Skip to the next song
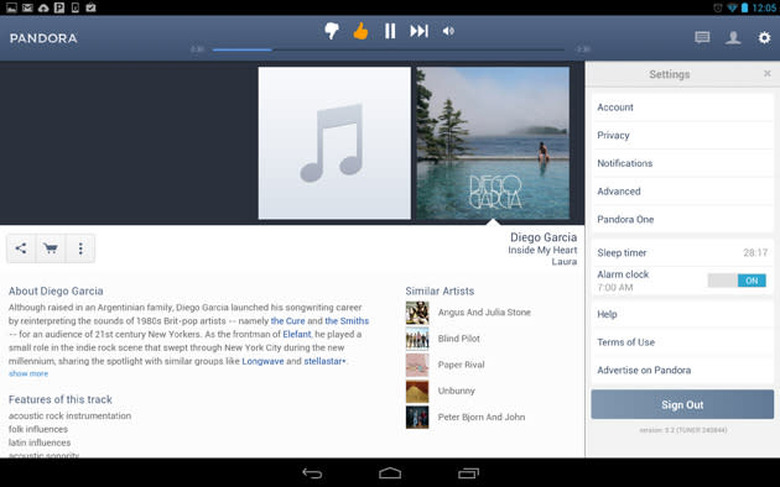Image resolution: width=780 pixels, height=487 pixels. click(x=419, y=31)
